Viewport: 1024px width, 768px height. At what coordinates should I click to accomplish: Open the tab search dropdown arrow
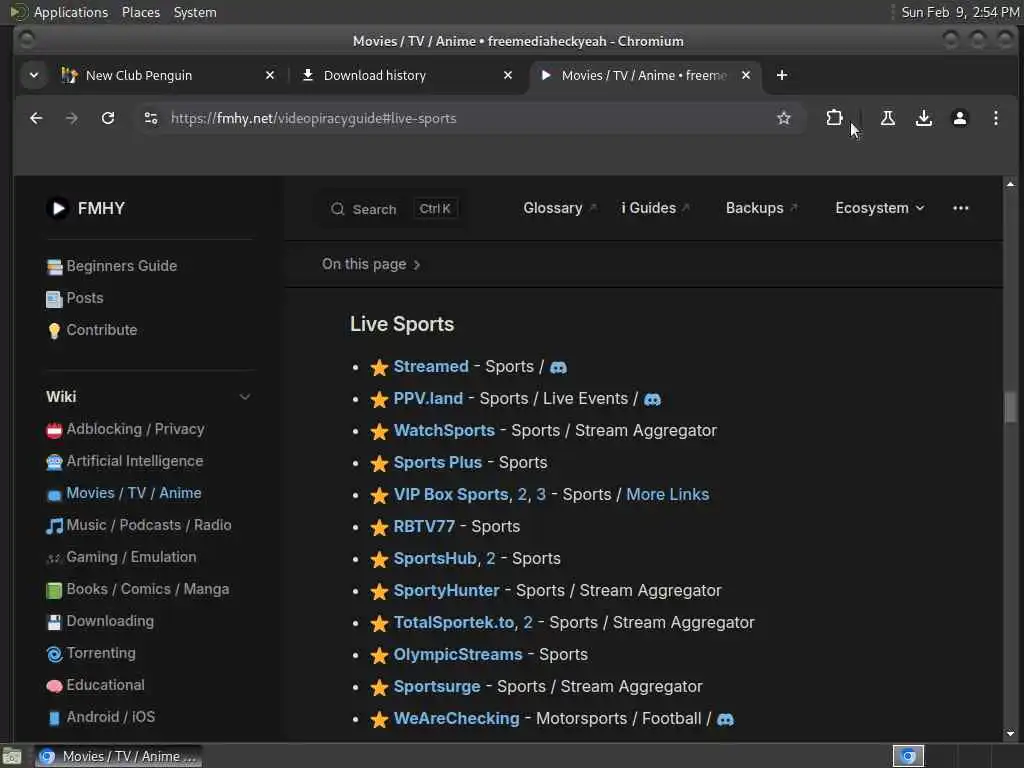click(34, 75)
